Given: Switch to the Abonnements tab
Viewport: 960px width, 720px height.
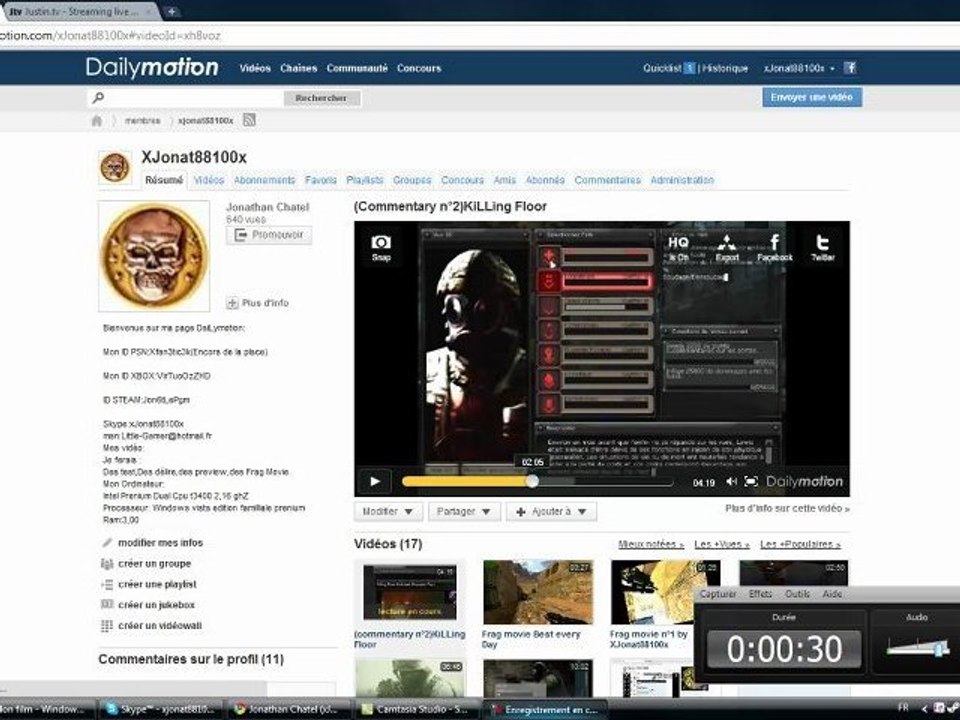Looking at the screenshot, I should tap(264, 180).
